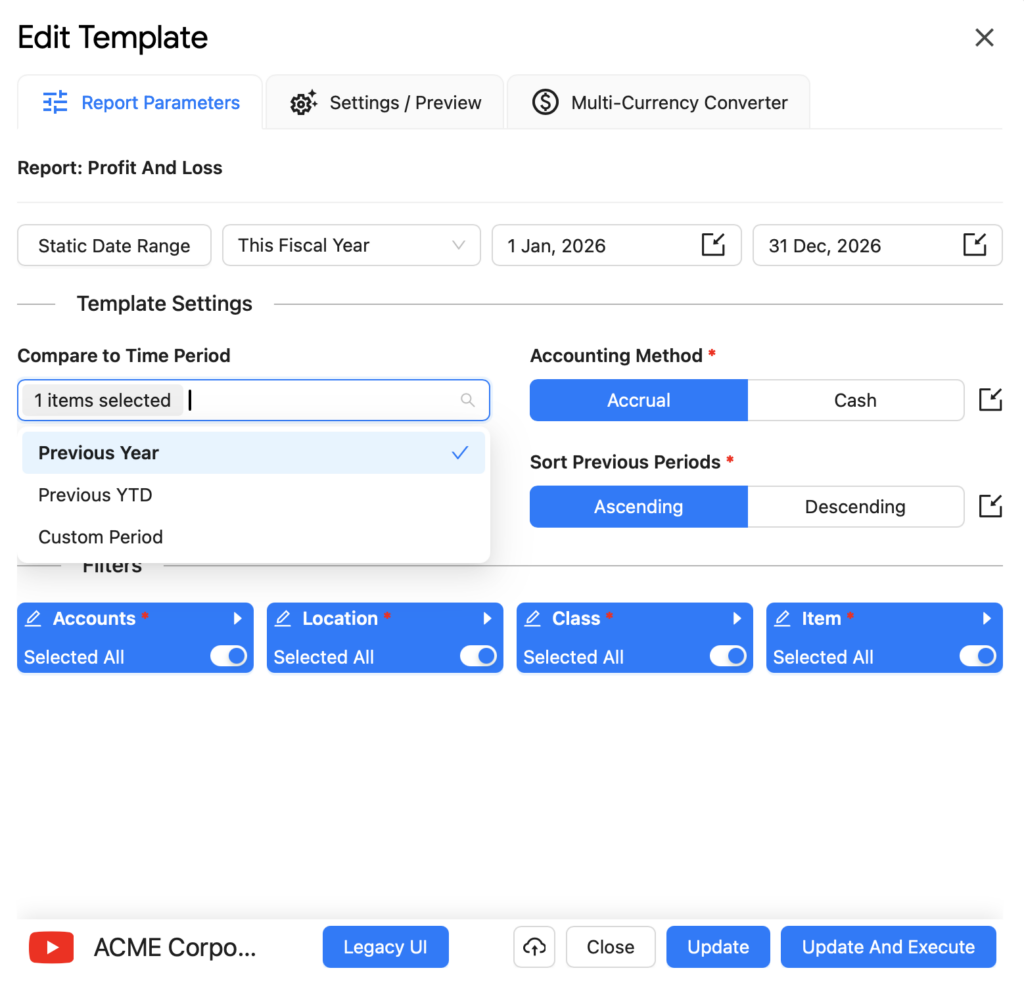This screenshot has width=1024, height=983.
Task: Toggle the Accounts Selected All switch
Action: [x=229, y=656]
